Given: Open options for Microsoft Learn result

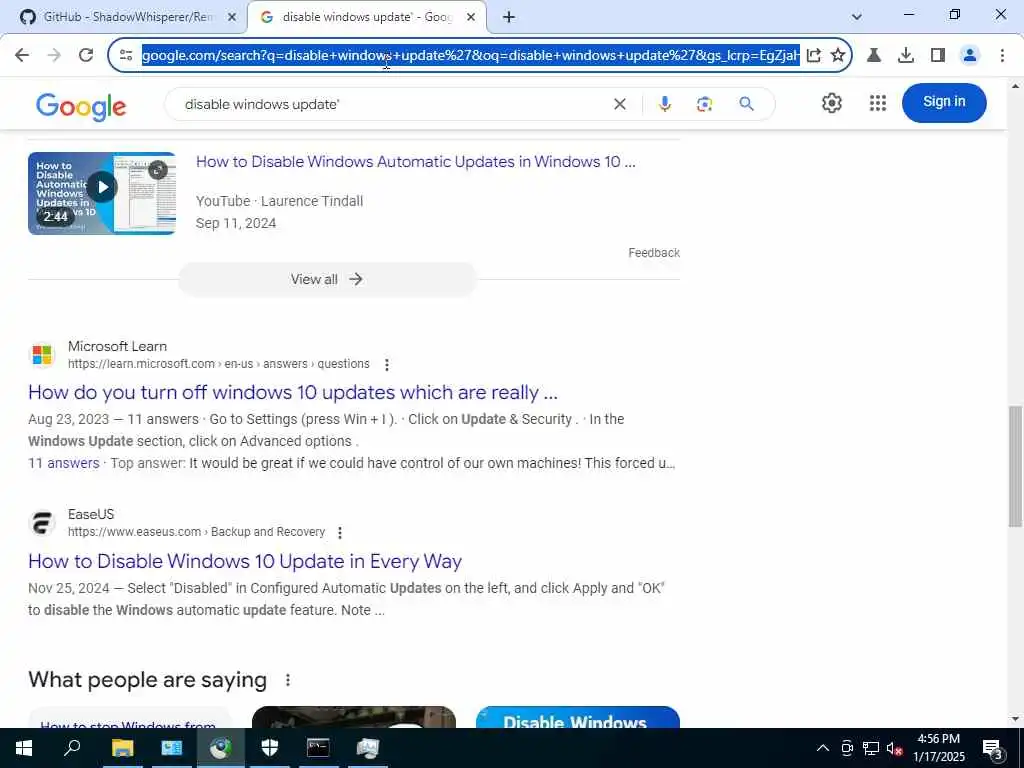Looking at the screenshot, I should click(387, 364).
